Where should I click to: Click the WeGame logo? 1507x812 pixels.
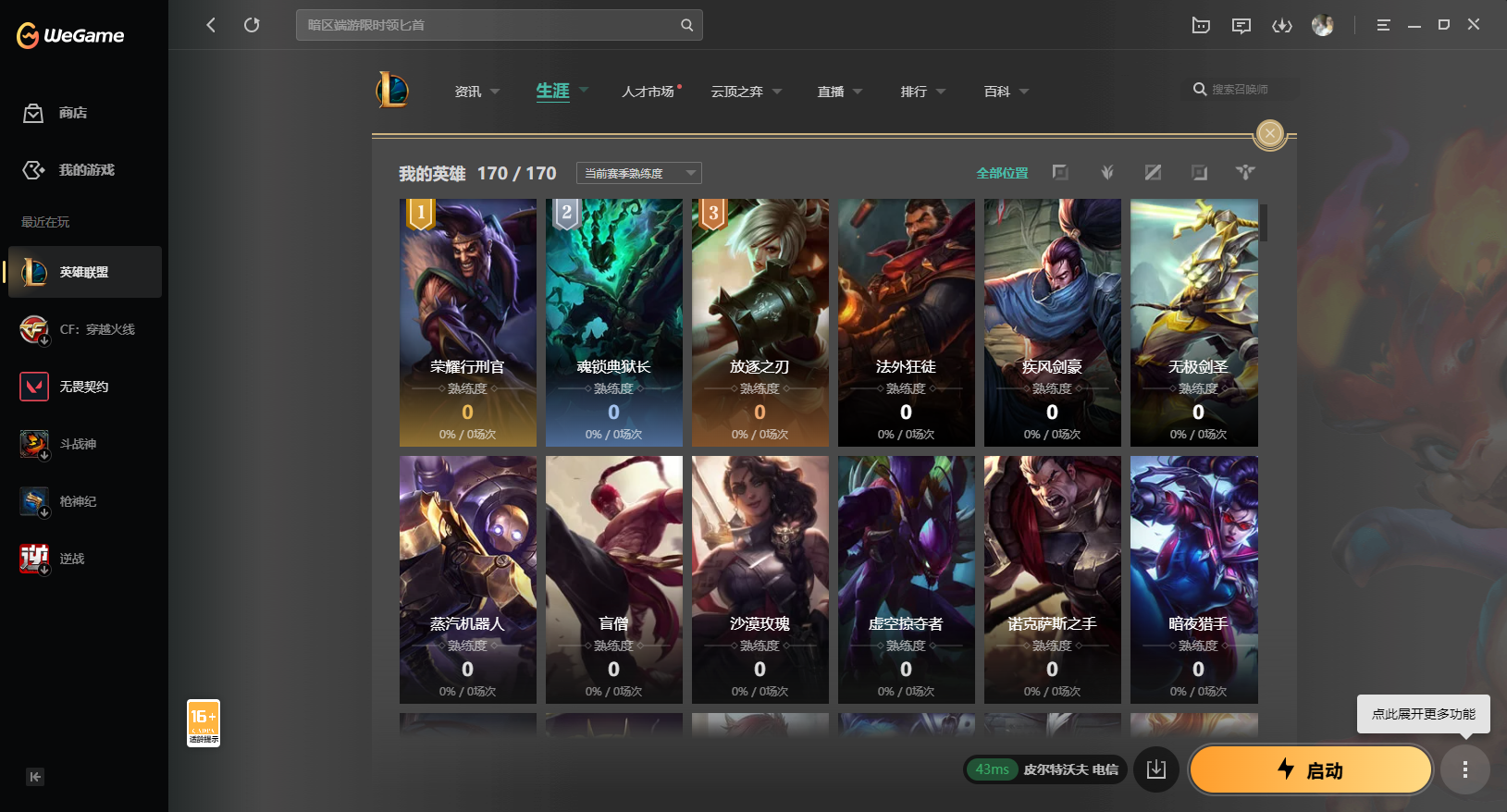70,35
